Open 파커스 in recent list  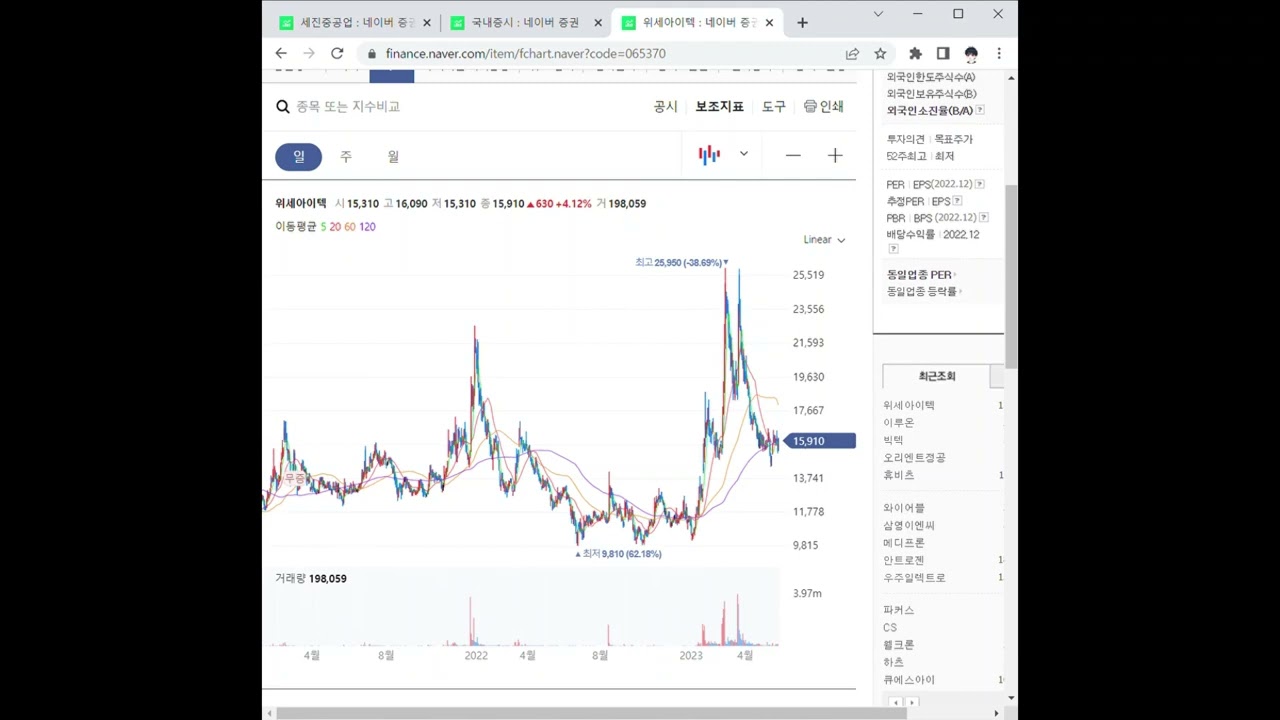(899, 610)
